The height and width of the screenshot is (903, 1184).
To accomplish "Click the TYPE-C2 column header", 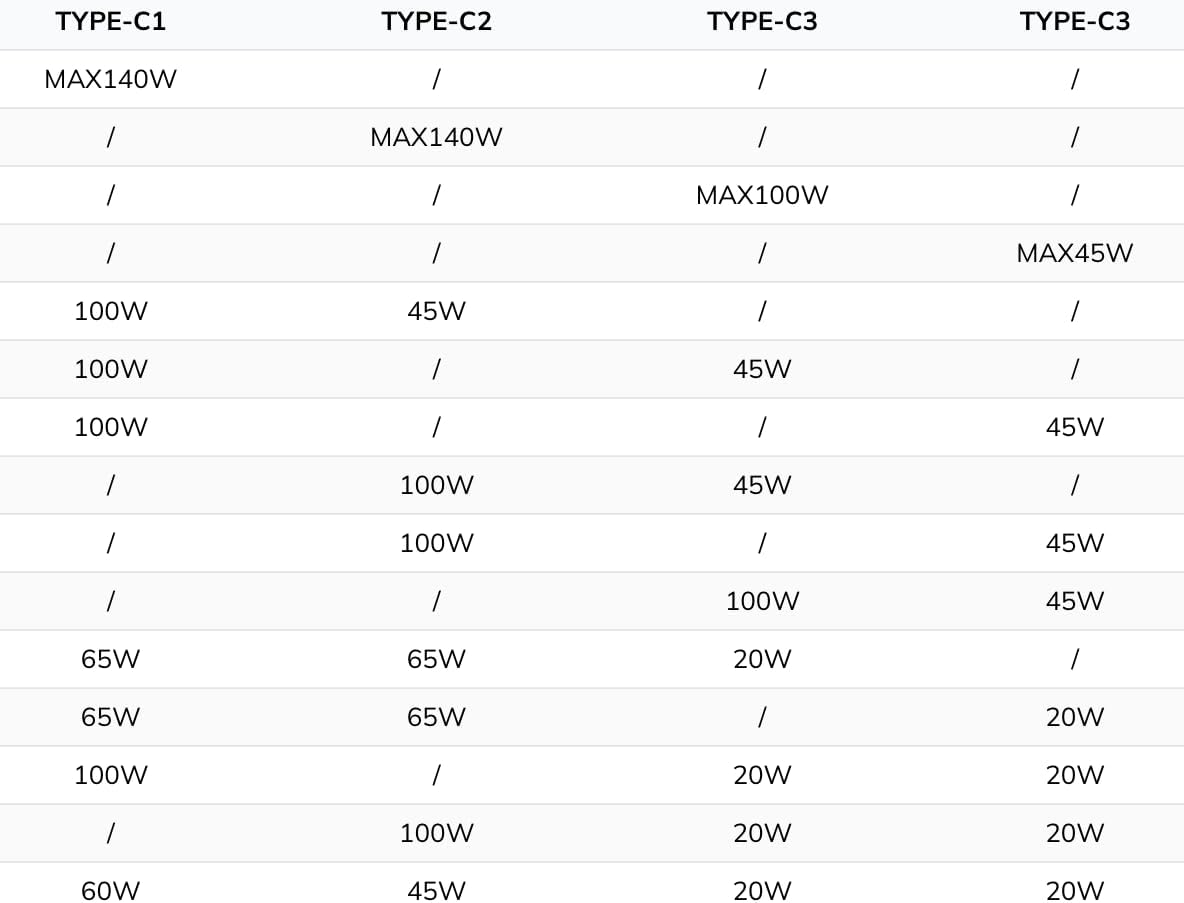I will coord(436,22).
